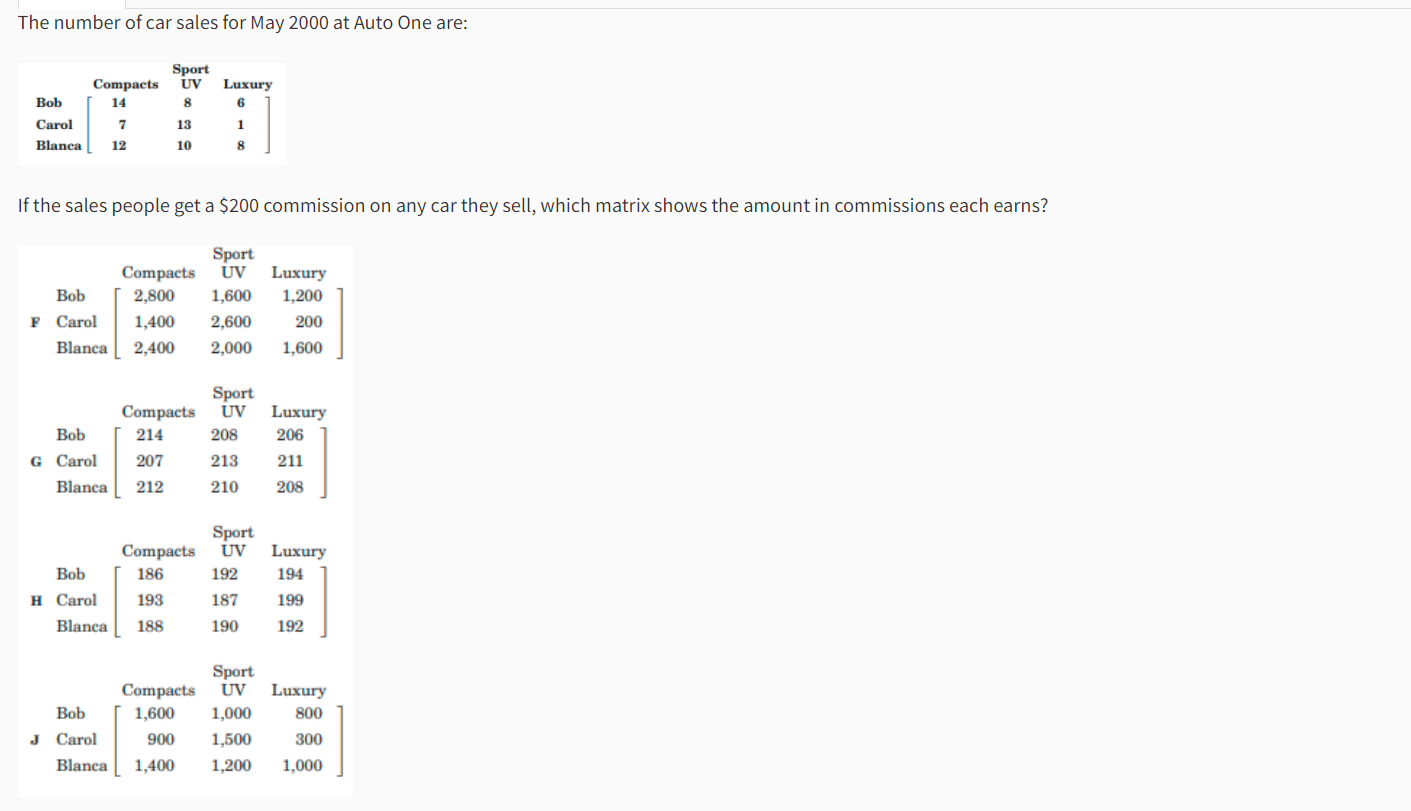
Task: Click the Compacts column header in matrix H
Action: click(158, 551)
